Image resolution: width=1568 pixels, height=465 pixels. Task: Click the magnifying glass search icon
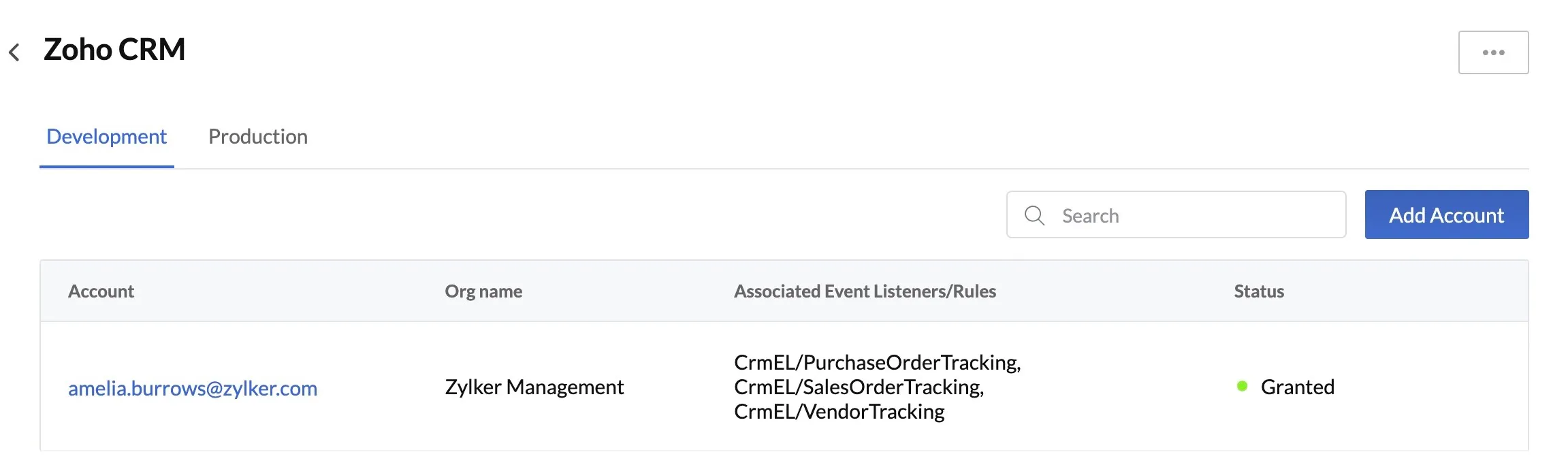1034,215
